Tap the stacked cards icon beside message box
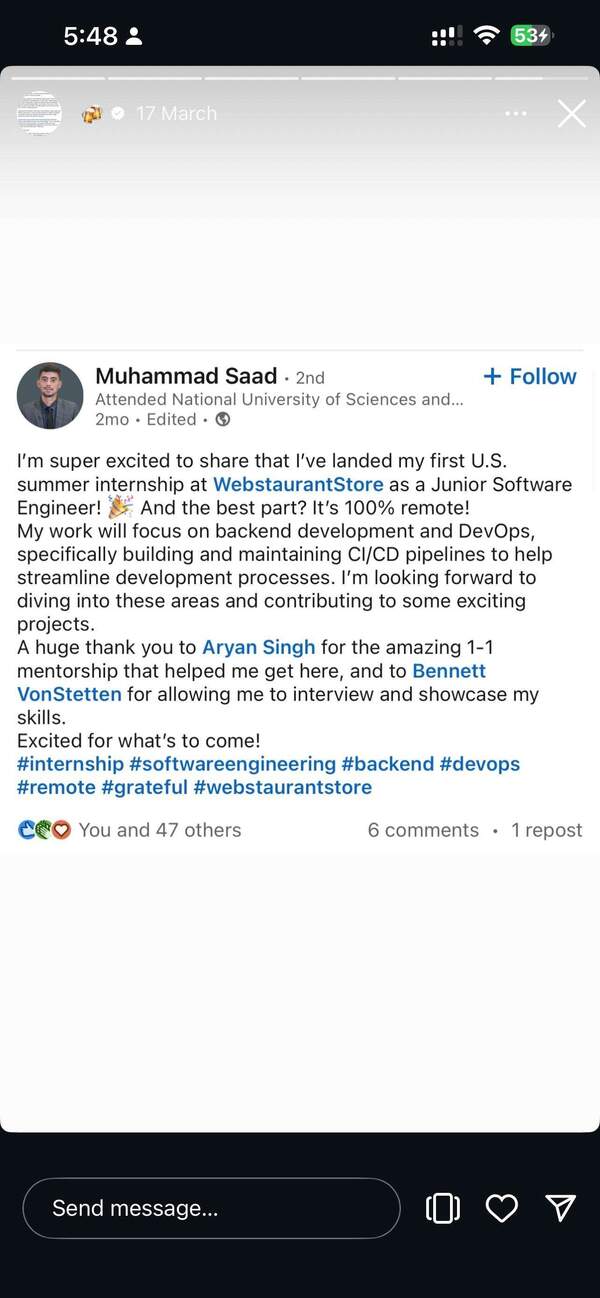The height and width of the screenshot is (1298, 600). [x=442, y=1208]
